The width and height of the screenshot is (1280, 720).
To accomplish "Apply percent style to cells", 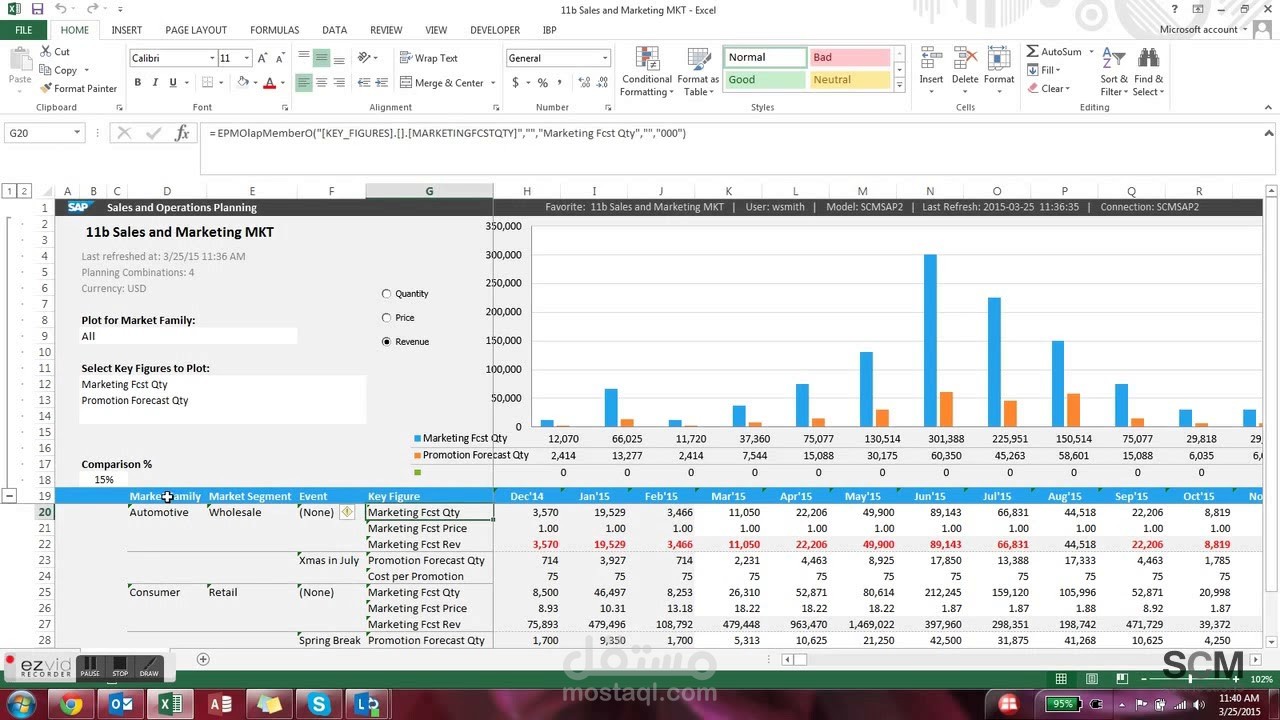I will click(542, 83).
